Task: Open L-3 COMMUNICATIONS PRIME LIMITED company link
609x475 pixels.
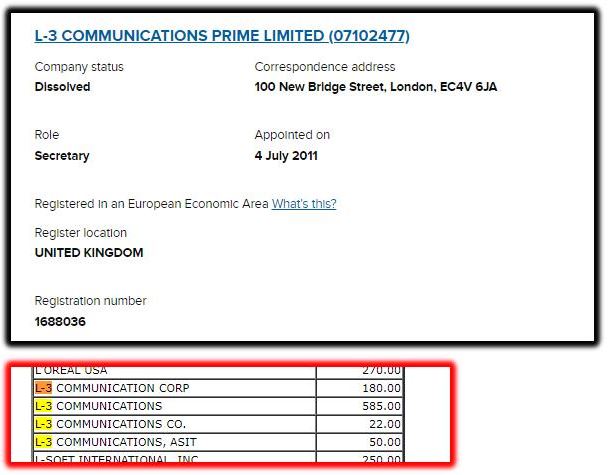Action: (x=222, y=36)
